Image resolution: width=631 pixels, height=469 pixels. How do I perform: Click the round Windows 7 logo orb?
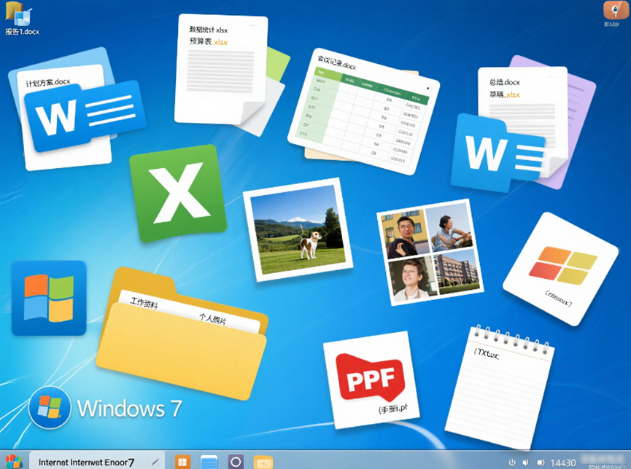(49, 407)
